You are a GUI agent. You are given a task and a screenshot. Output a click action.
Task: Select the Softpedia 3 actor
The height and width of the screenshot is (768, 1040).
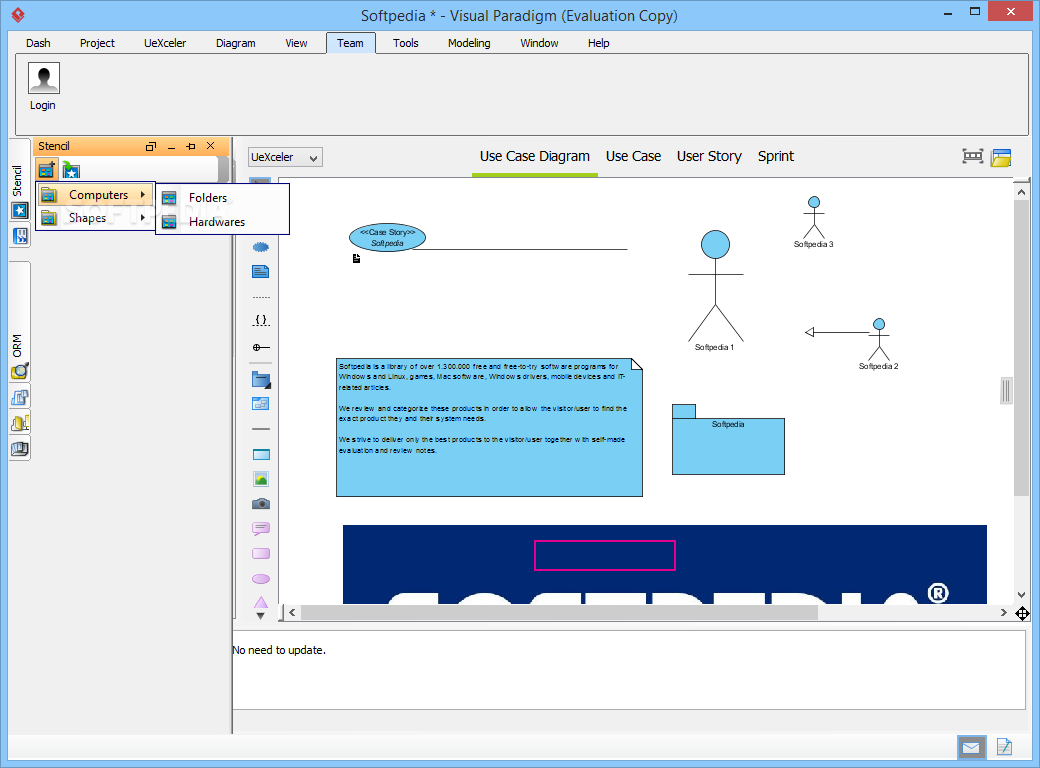[814, 222]
